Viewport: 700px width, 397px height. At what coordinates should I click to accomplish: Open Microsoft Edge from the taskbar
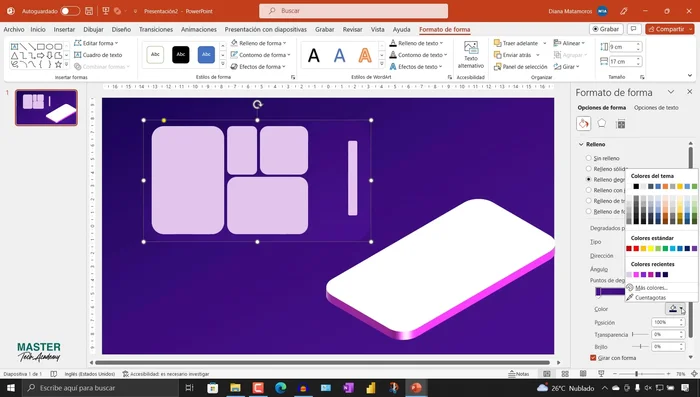click(280, 388)
